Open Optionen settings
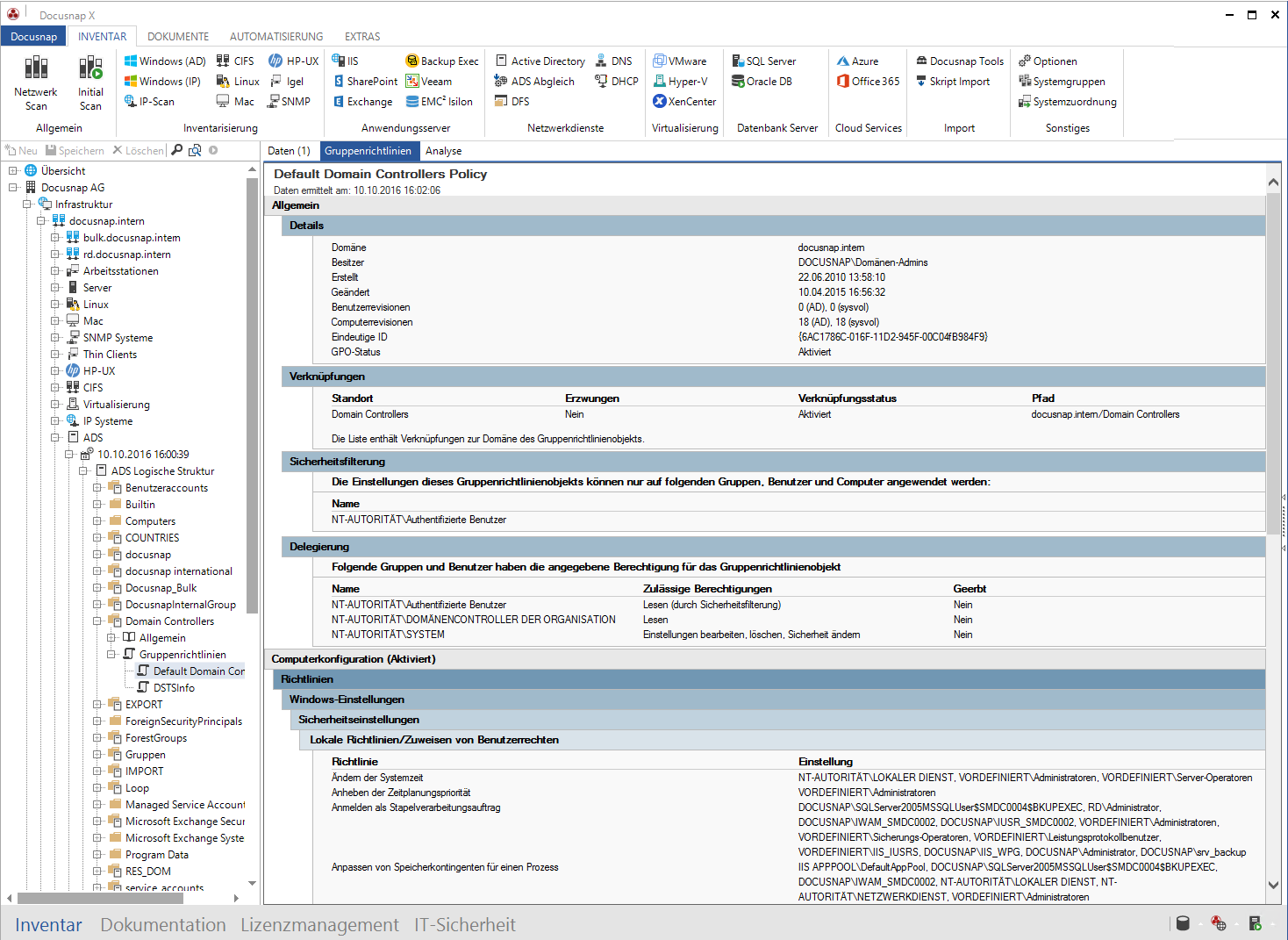The image size is (1288, 940). (x=1048, y=61)
